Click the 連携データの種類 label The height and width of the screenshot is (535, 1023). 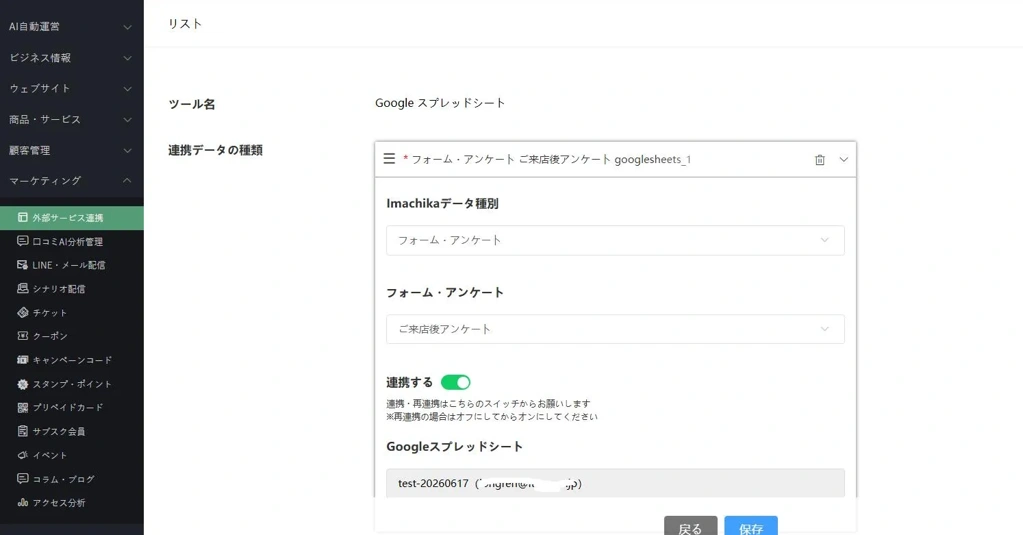215,150
